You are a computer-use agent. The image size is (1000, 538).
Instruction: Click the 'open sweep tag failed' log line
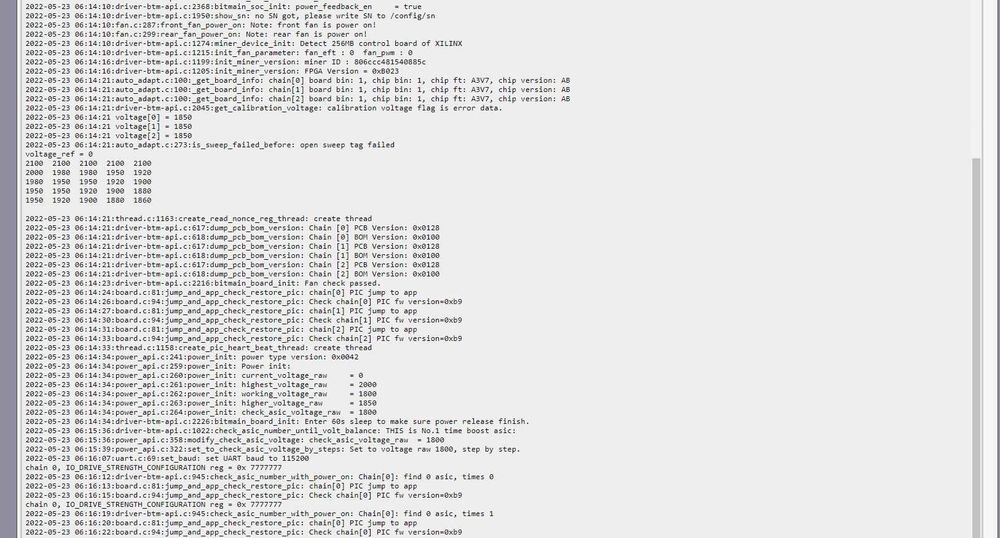tap(210, 145)
